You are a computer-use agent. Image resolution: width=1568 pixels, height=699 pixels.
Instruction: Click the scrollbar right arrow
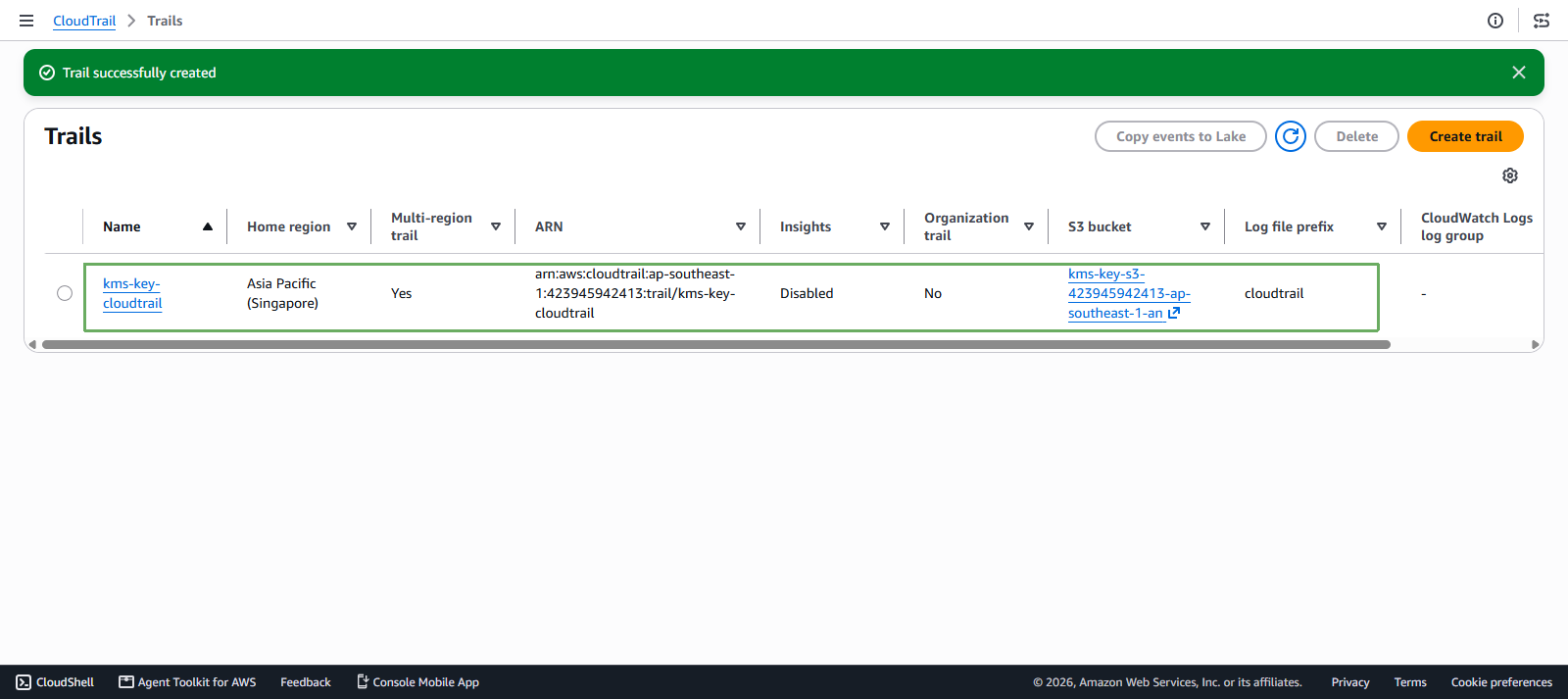point(1536,344)
